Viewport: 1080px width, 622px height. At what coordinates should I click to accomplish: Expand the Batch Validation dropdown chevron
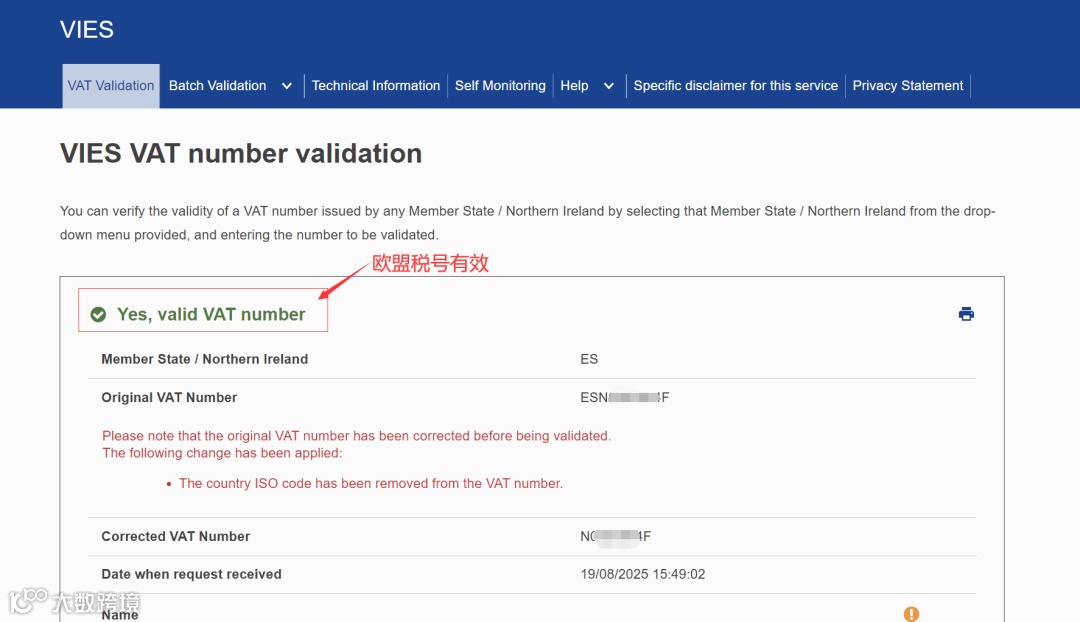287,86
